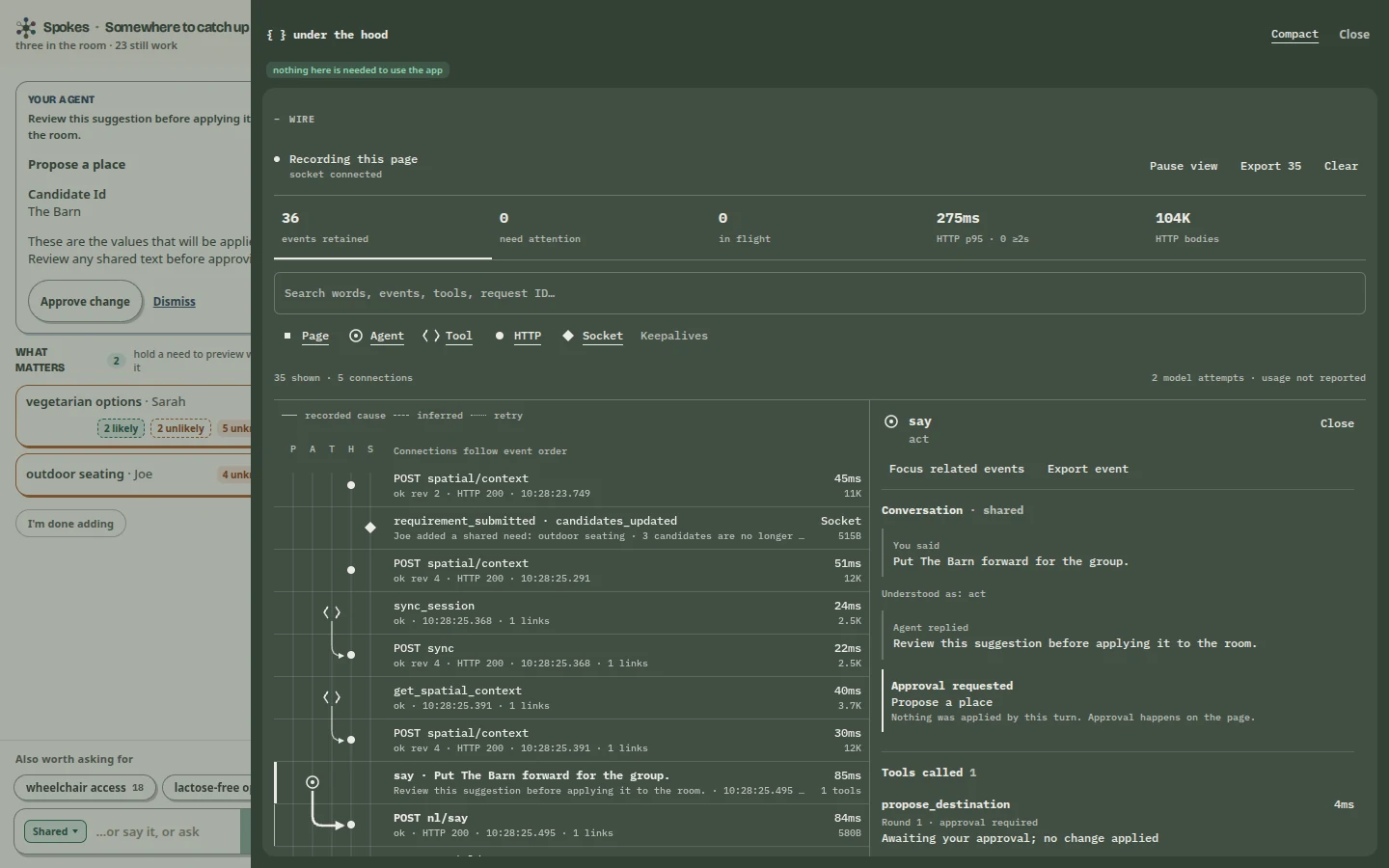Close the under the hood panel

click(1354, 35)
